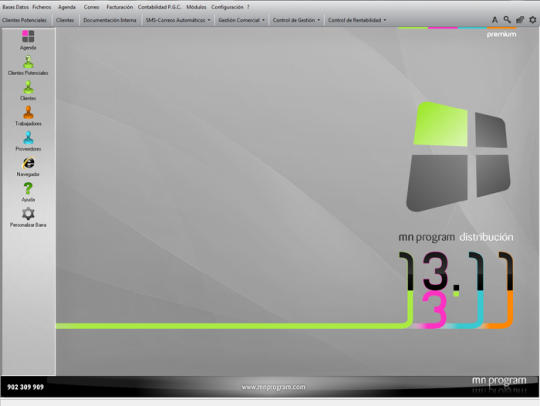Click the www.mnprogram.com link
The height and width of the screenshot is (406, 540).
click(273, 387)
